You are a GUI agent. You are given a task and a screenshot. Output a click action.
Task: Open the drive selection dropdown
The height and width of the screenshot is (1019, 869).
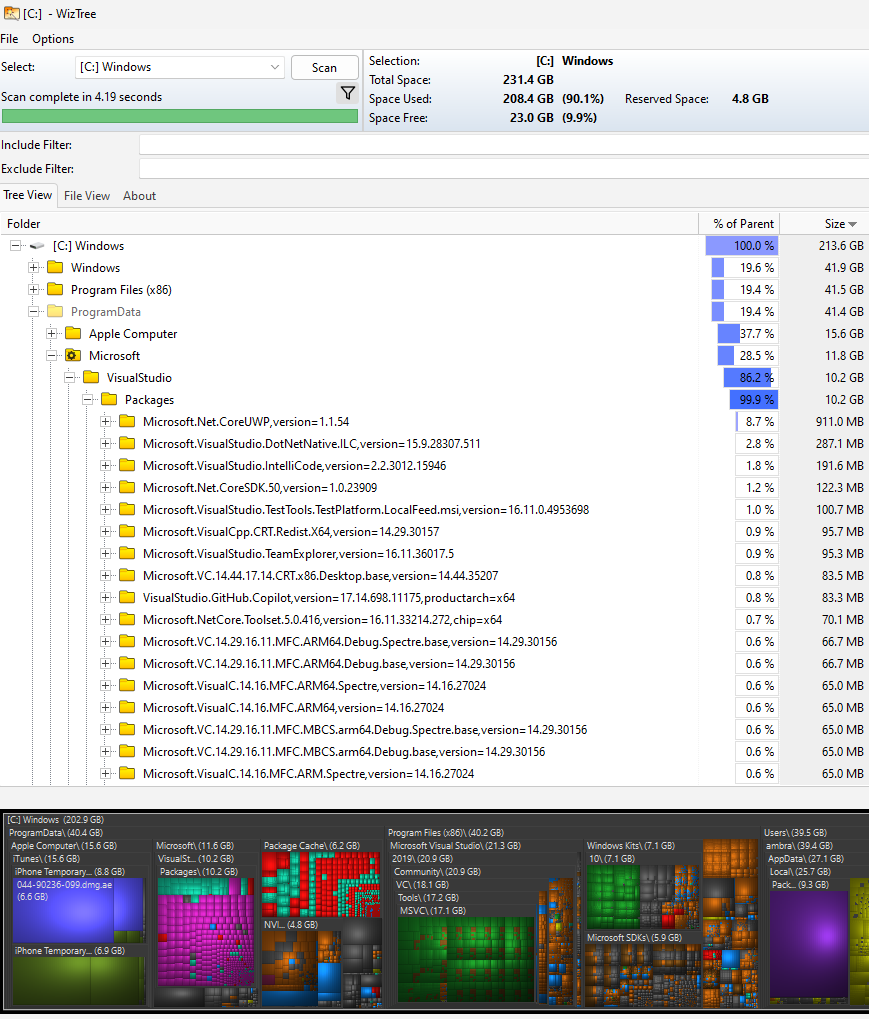pyautogui.click(x=275, y=67)
